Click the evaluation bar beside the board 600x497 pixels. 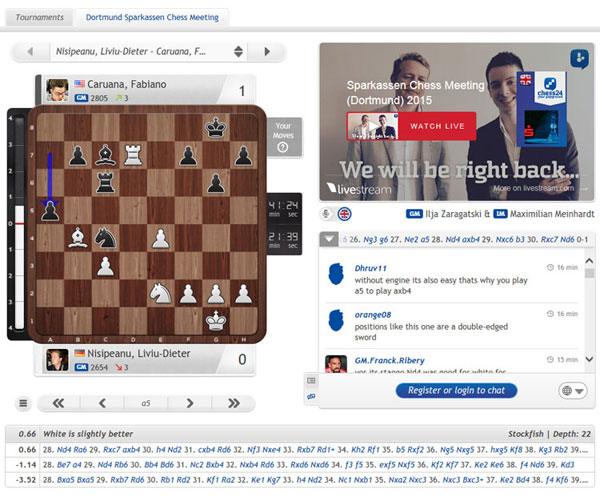(x=19, y=223)
